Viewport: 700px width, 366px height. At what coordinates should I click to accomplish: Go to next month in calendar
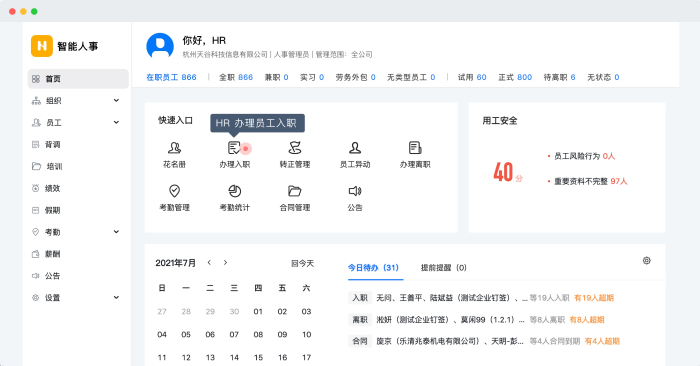225,262
